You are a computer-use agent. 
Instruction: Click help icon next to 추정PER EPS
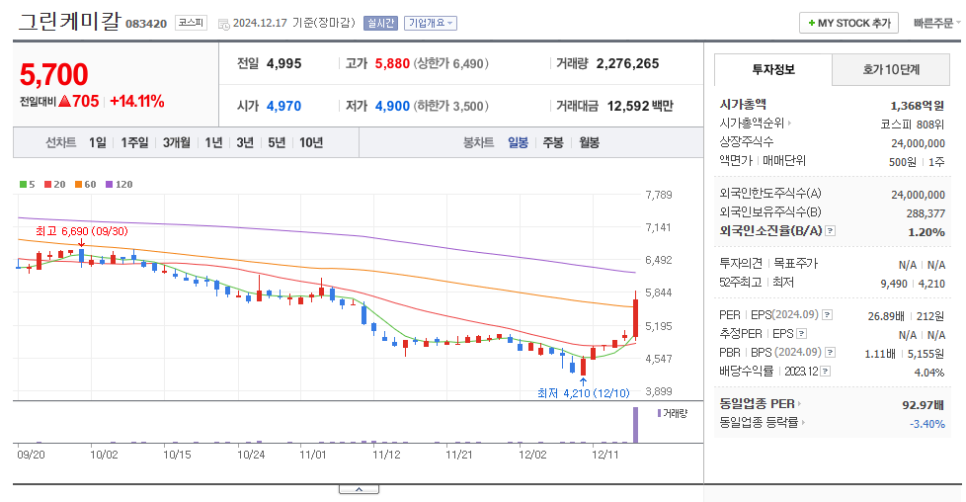(802, 334)
